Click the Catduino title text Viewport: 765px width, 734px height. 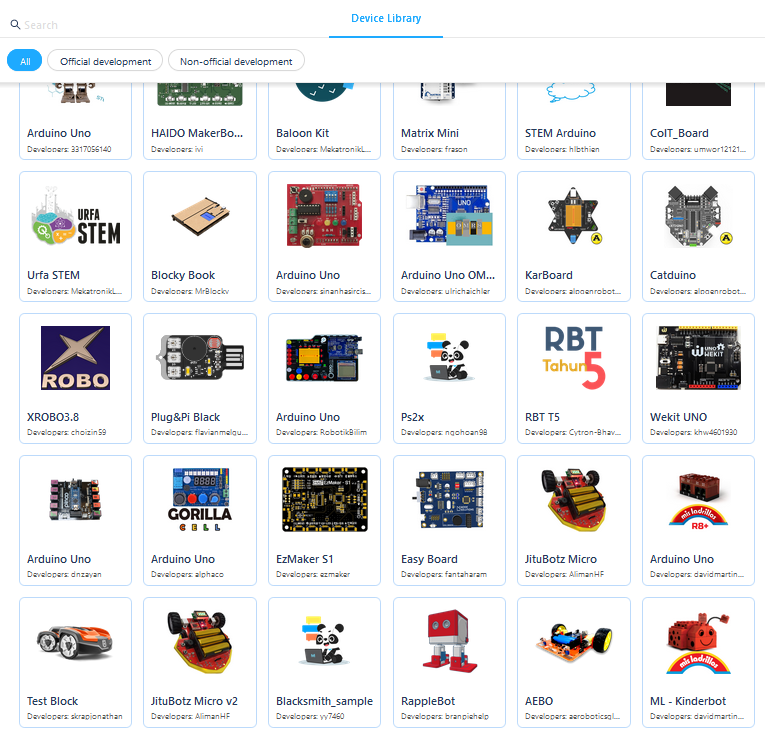(673, 275)
